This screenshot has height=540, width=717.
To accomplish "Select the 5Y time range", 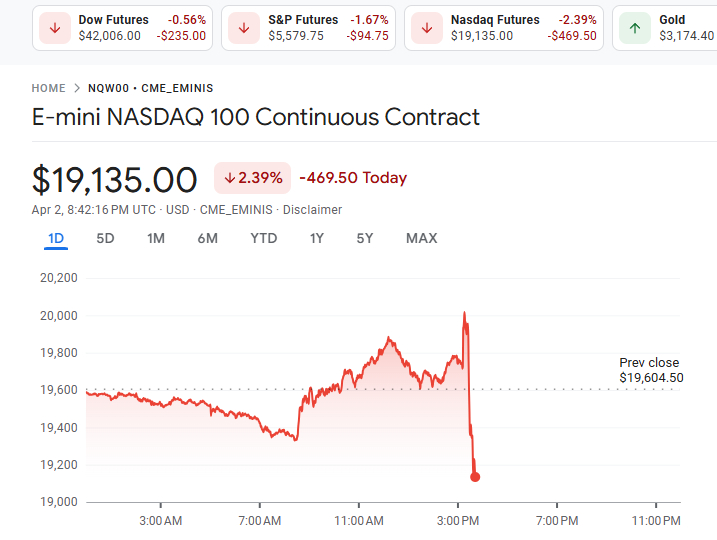I will click(365, 238).
